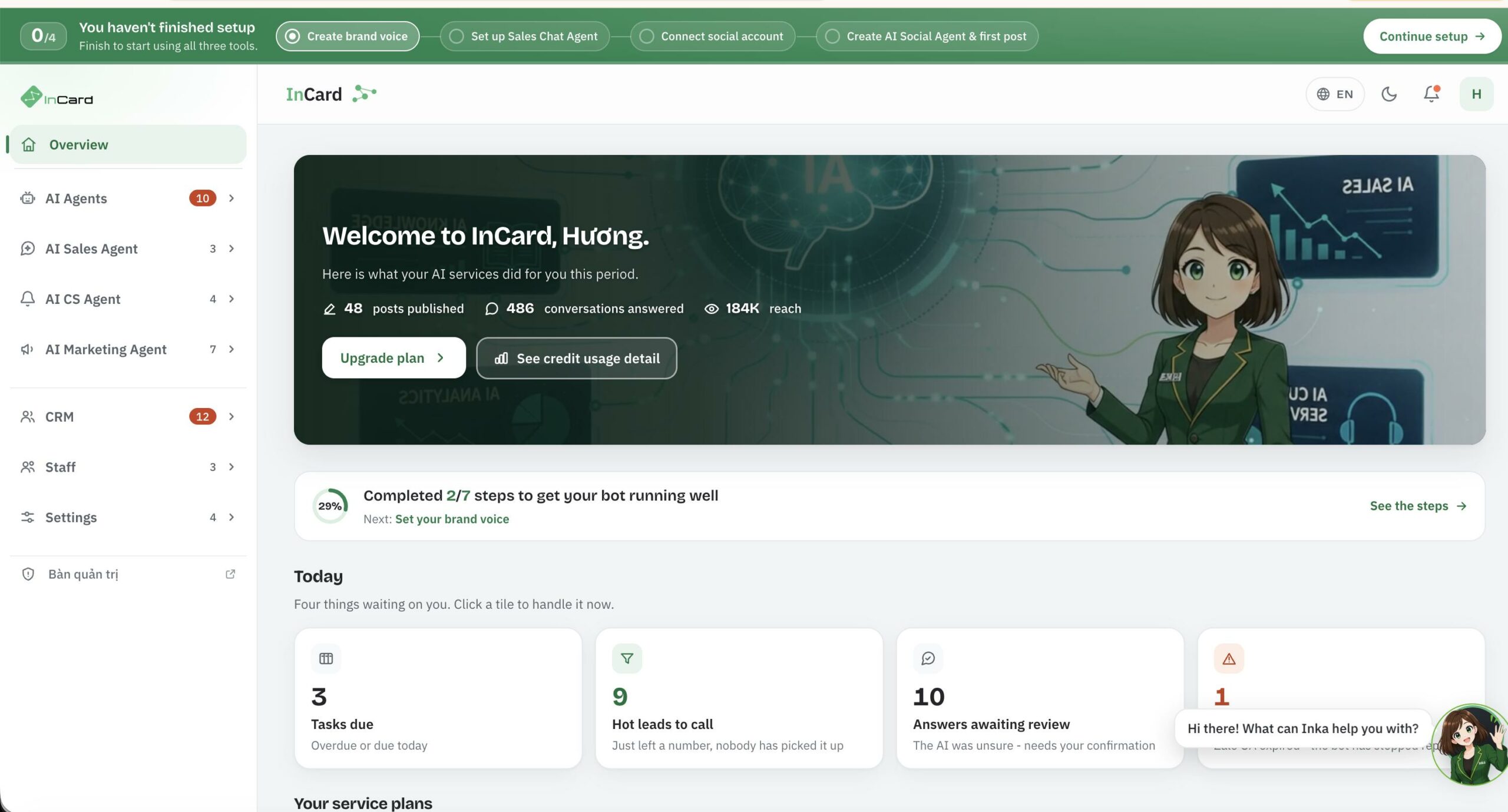The height and width of the screenshot is (812, 1508).
Task: Click the InCard network graph icon in header
Action: point(364,94)
